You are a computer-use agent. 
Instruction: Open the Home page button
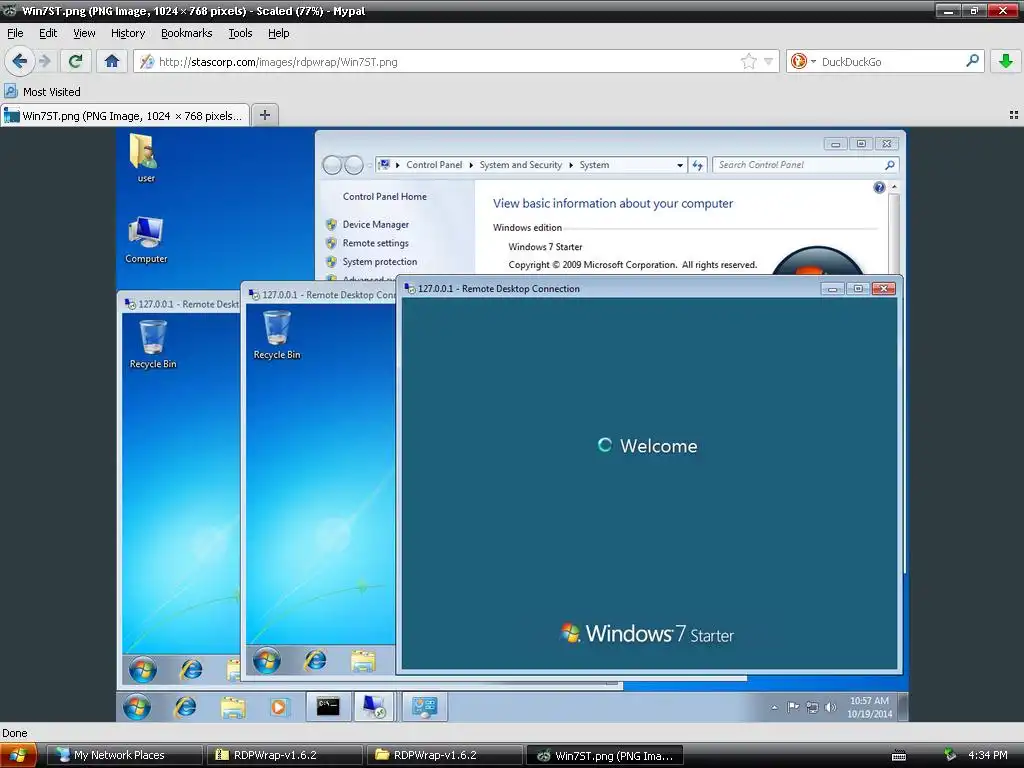coord(112,61)
